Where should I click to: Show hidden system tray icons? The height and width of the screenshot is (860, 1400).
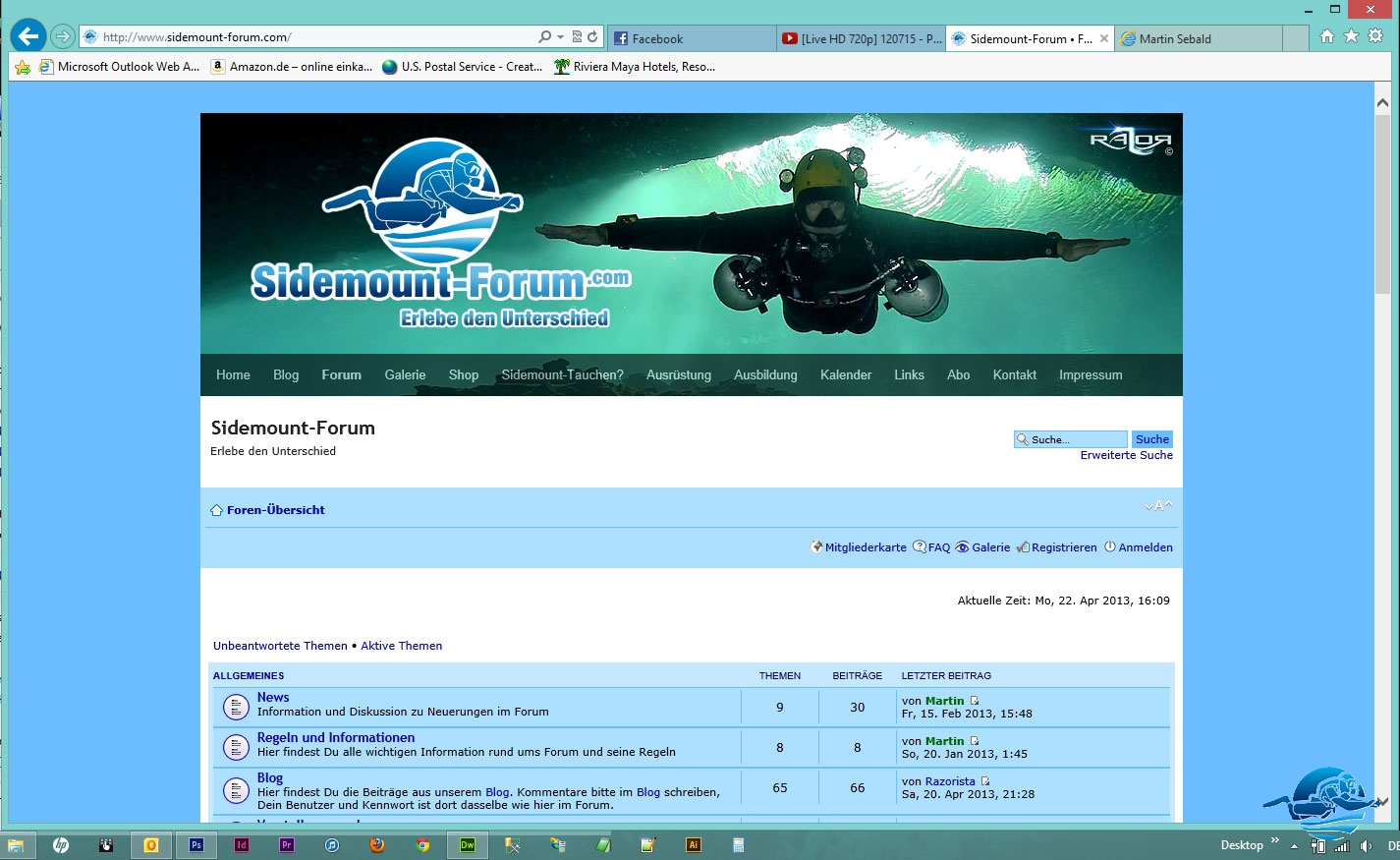click(x=1294, y=846)
